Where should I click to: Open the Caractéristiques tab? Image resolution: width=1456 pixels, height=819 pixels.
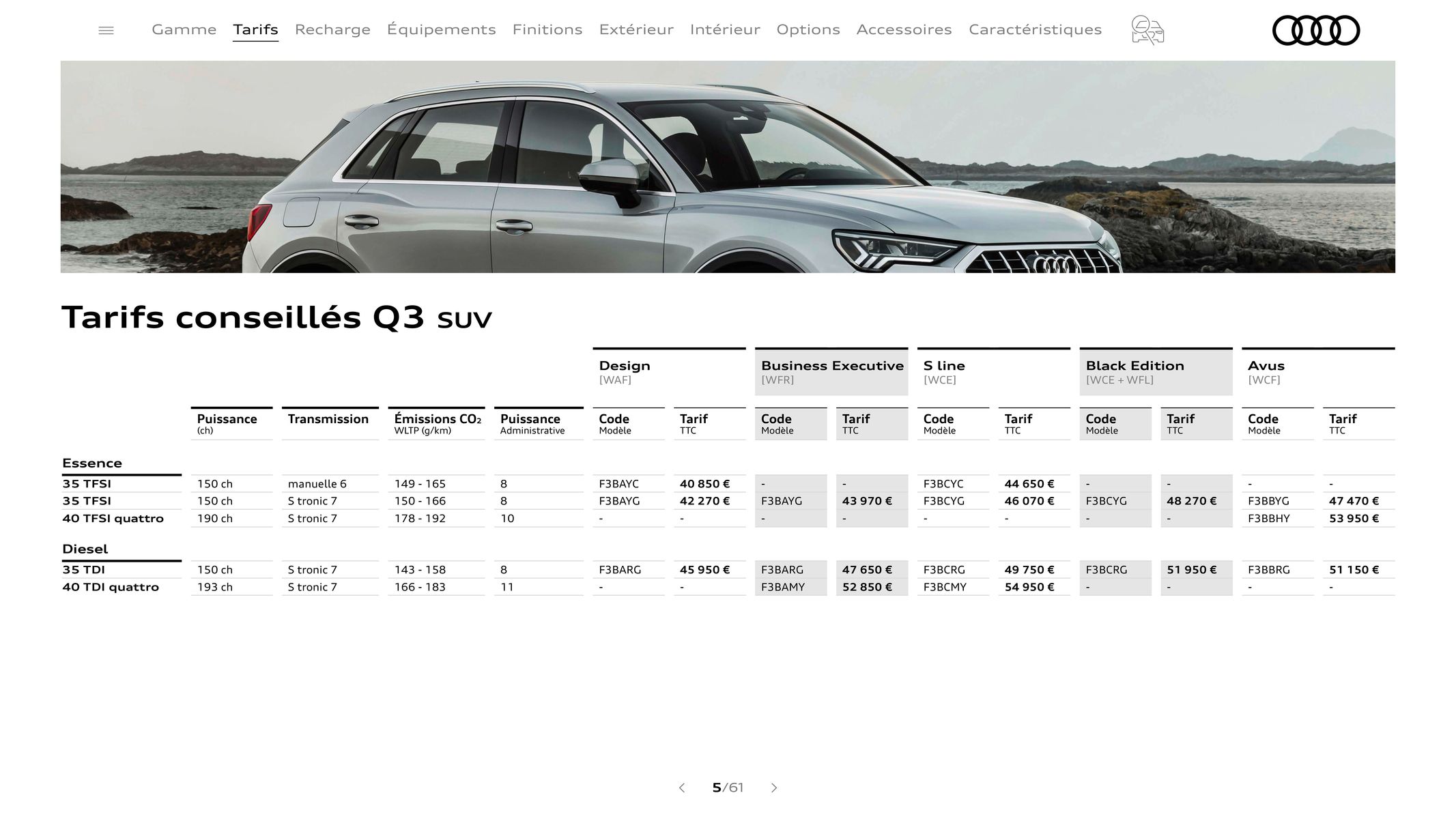click(x=1035, y=29)
